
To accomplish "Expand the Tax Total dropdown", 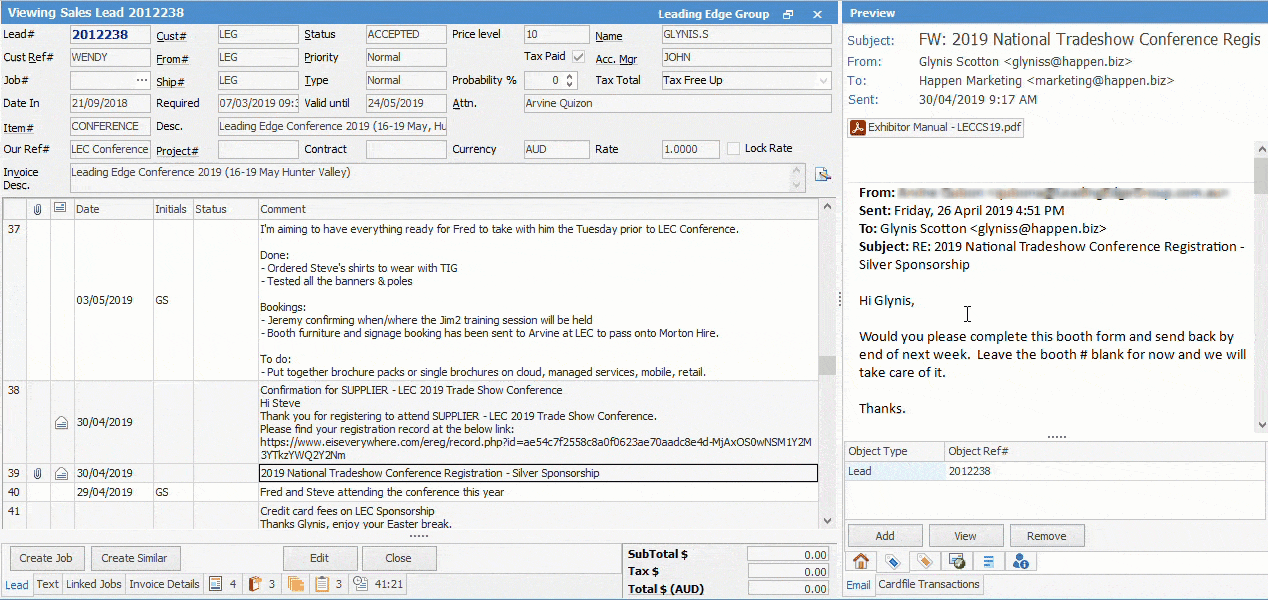I will point(823,81).
